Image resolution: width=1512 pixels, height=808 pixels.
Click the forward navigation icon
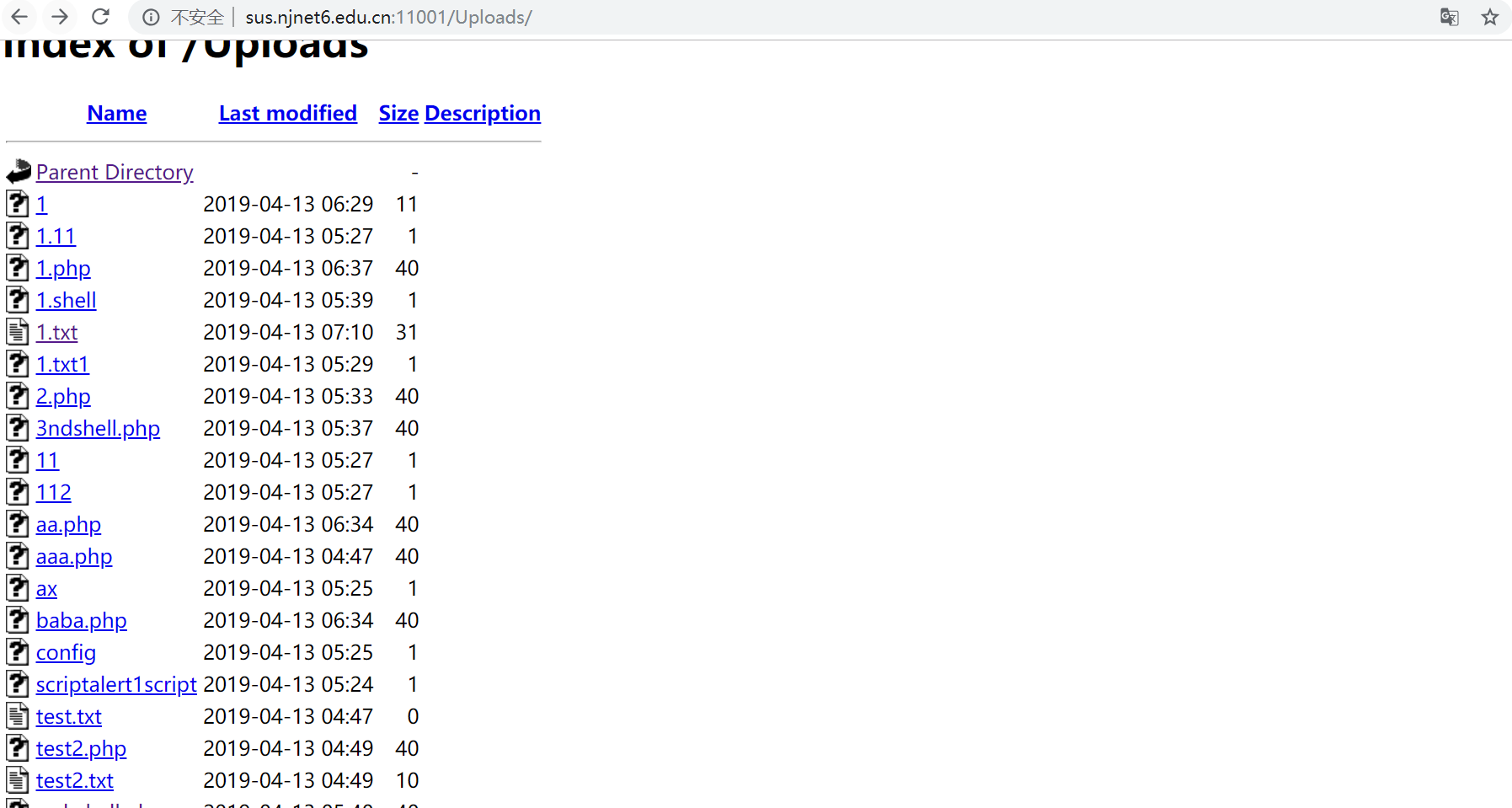coord(59,17)
